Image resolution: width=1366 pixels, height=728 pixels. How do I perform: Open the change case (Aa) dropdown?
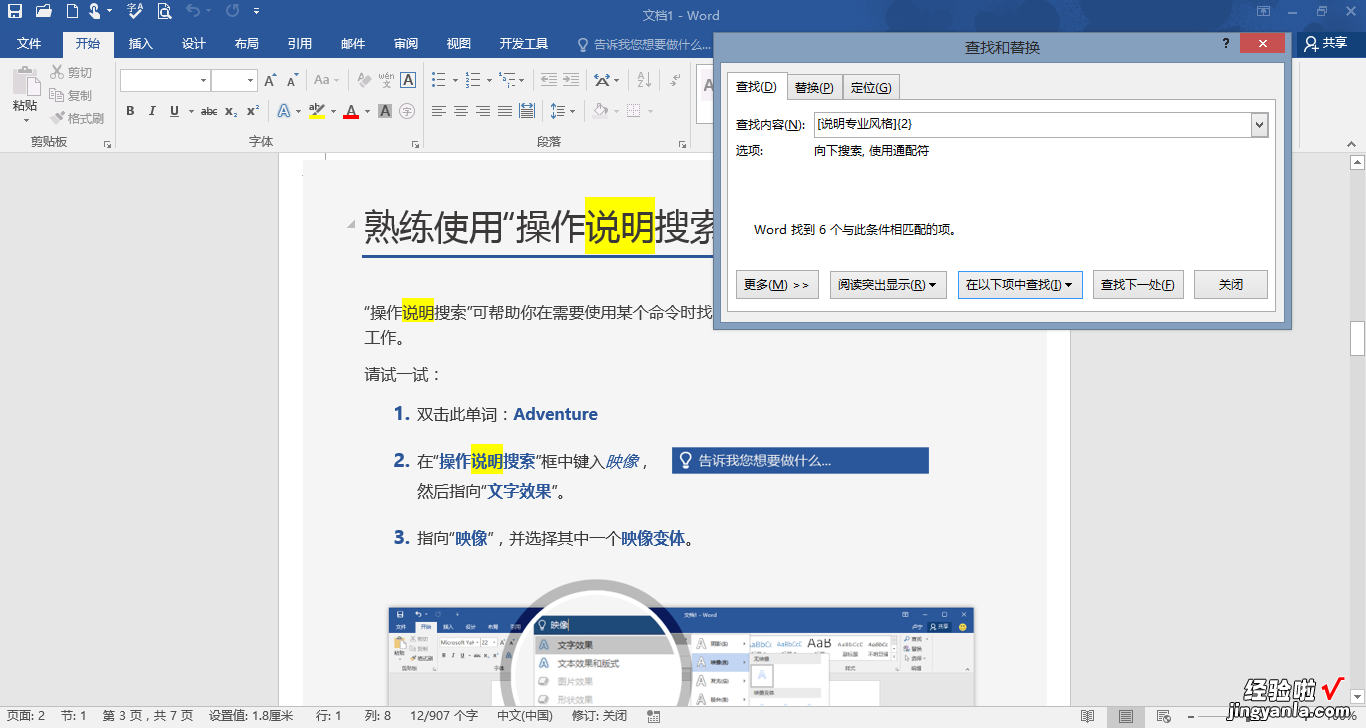click(x=326, y=80)
